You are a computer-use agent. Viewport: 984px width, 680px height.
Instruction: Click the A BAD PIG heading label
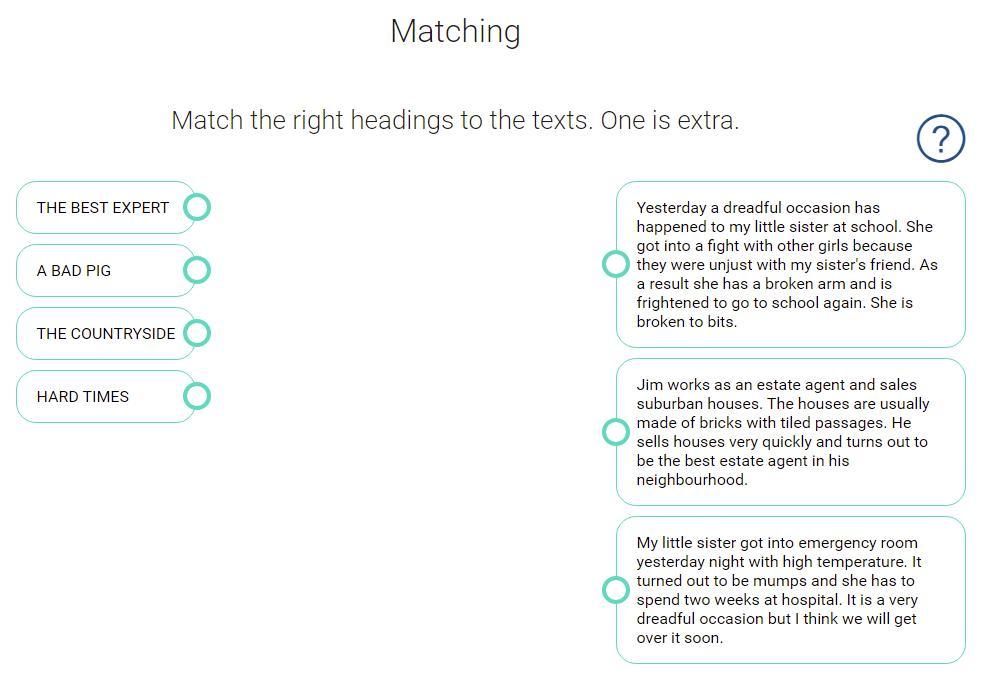coord(74,271)
